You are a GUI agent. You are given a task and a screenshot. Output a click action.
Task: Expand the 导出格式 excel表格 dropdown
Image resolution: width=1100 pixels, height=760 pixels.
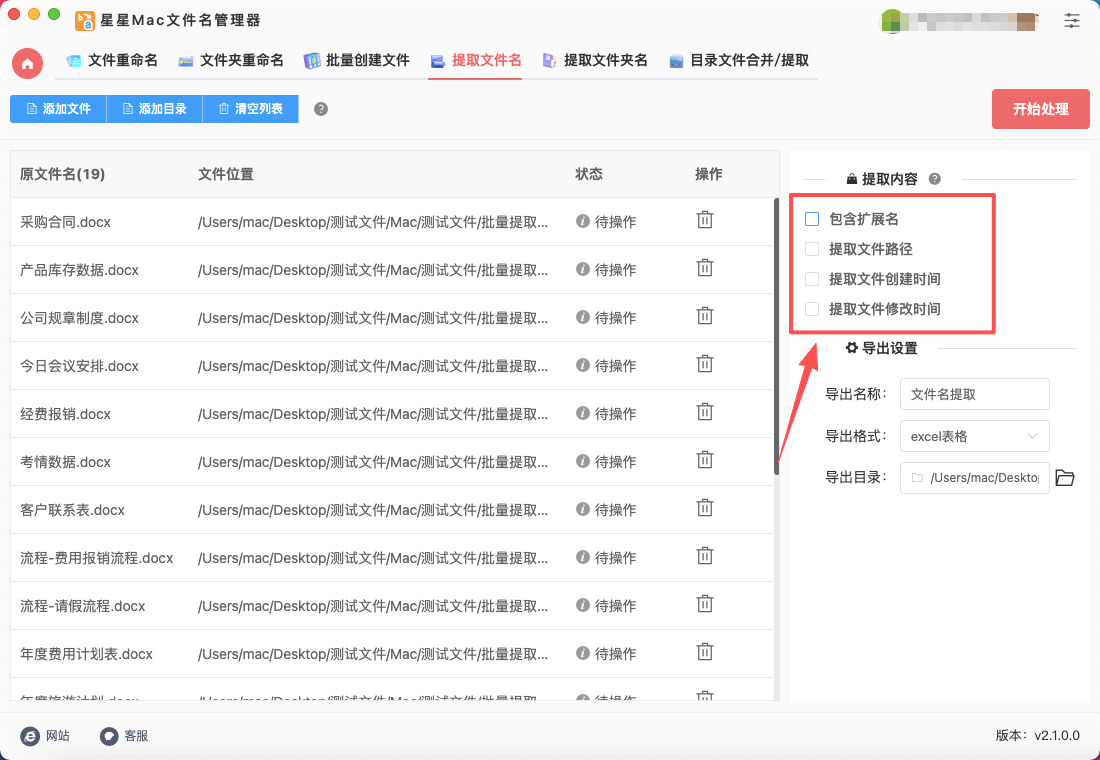(974, 436)
